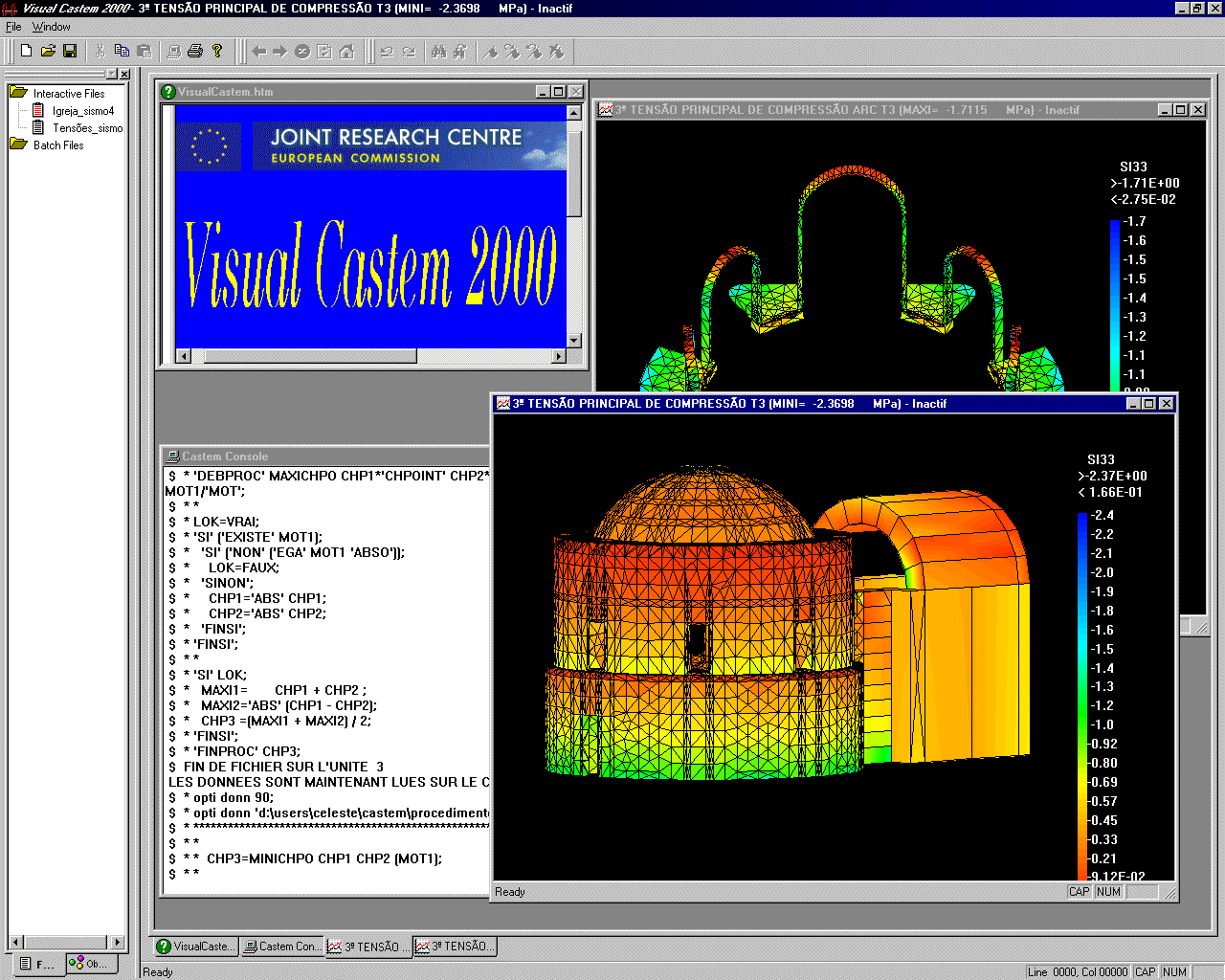Image resolution: width=1225 pixels, height=980 pixels.
Task: Open the Window menu
Action: point(51,27)
